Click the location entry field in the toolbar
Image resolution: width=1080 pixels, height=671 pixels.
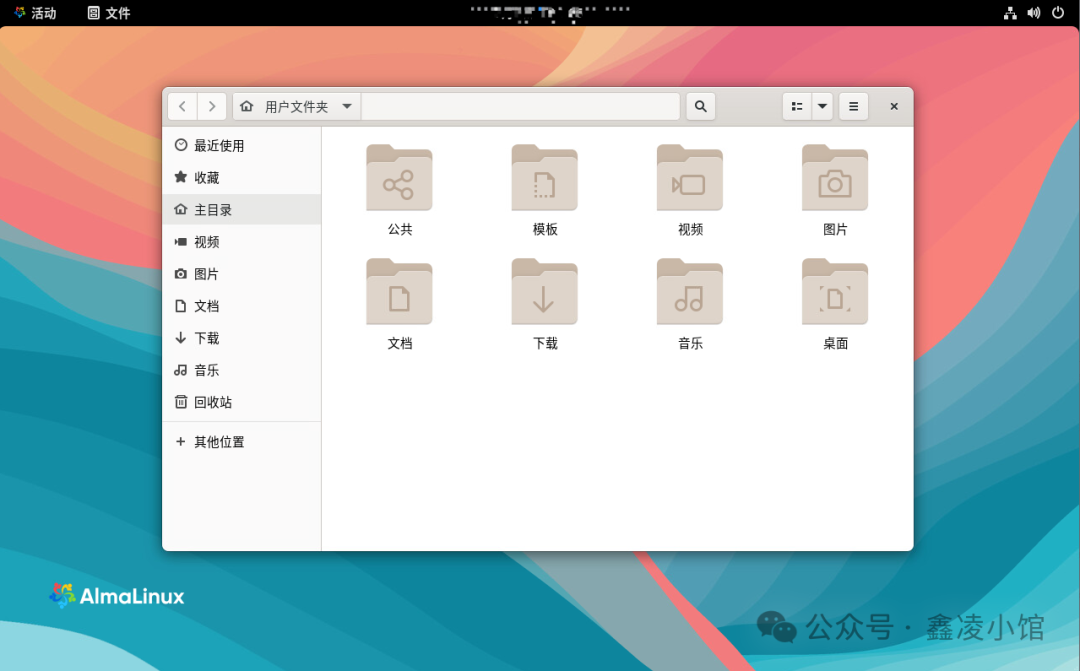click(x=520, y=106)
